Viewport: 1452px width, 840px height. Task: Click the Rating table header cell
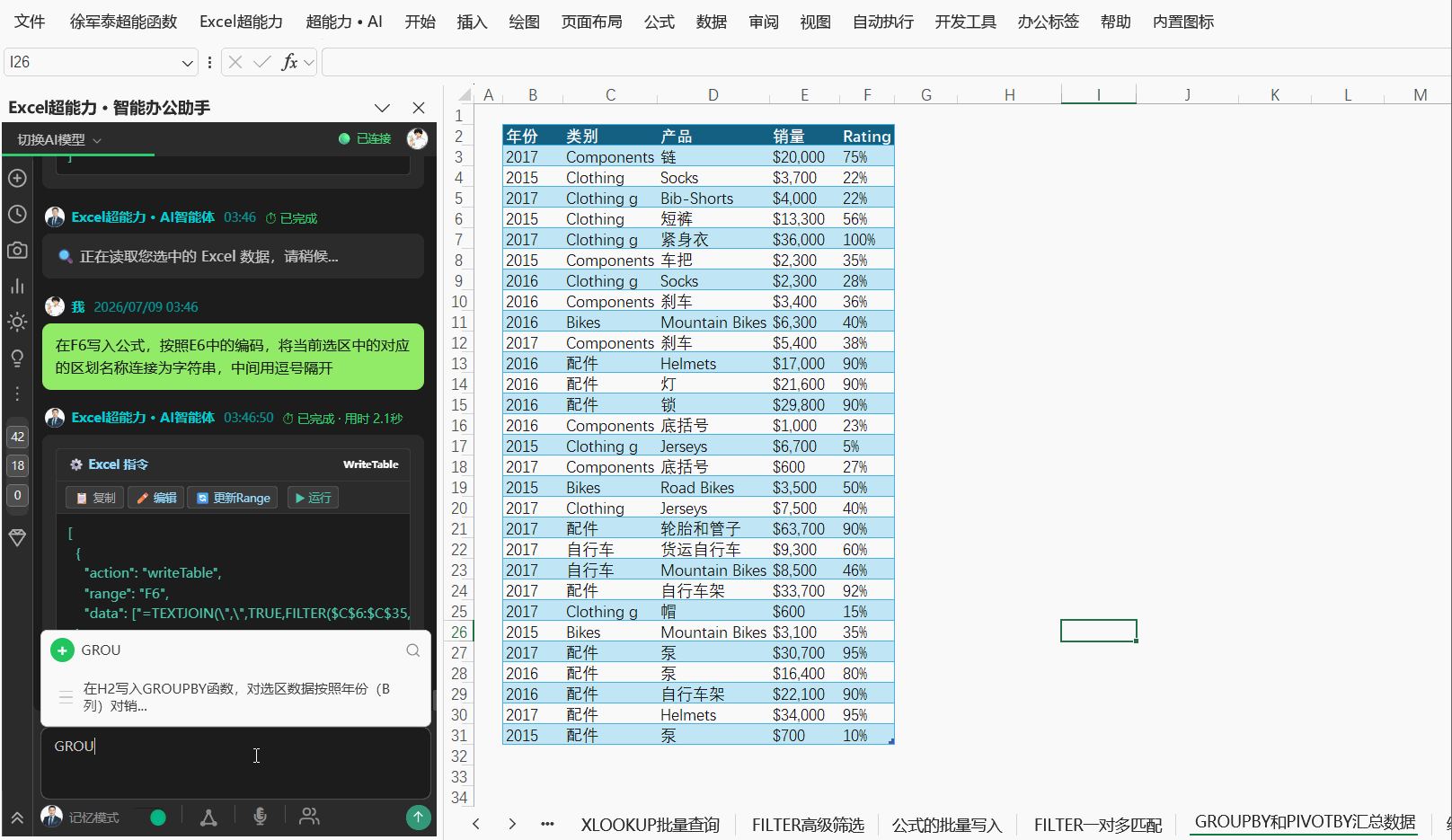point(866,137)
